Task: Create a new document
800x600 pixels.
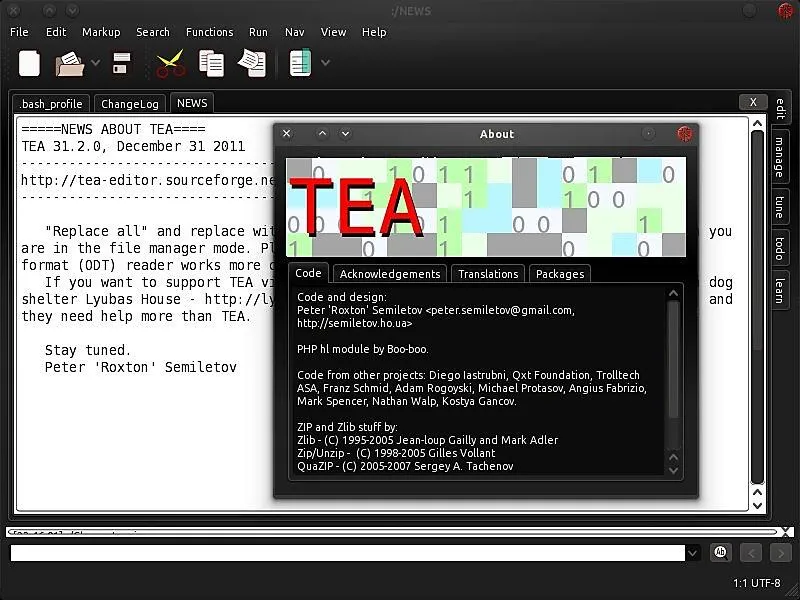Action: pos(29,63)
